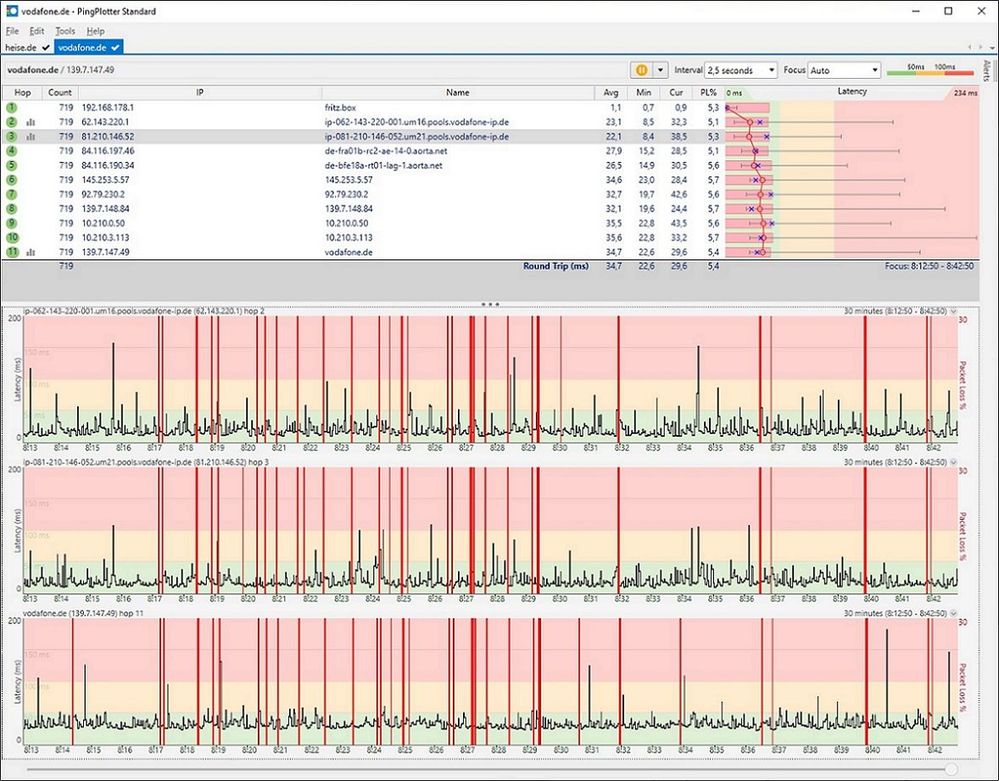
Task: Click the Cur column header
Action: pos(676,92)
